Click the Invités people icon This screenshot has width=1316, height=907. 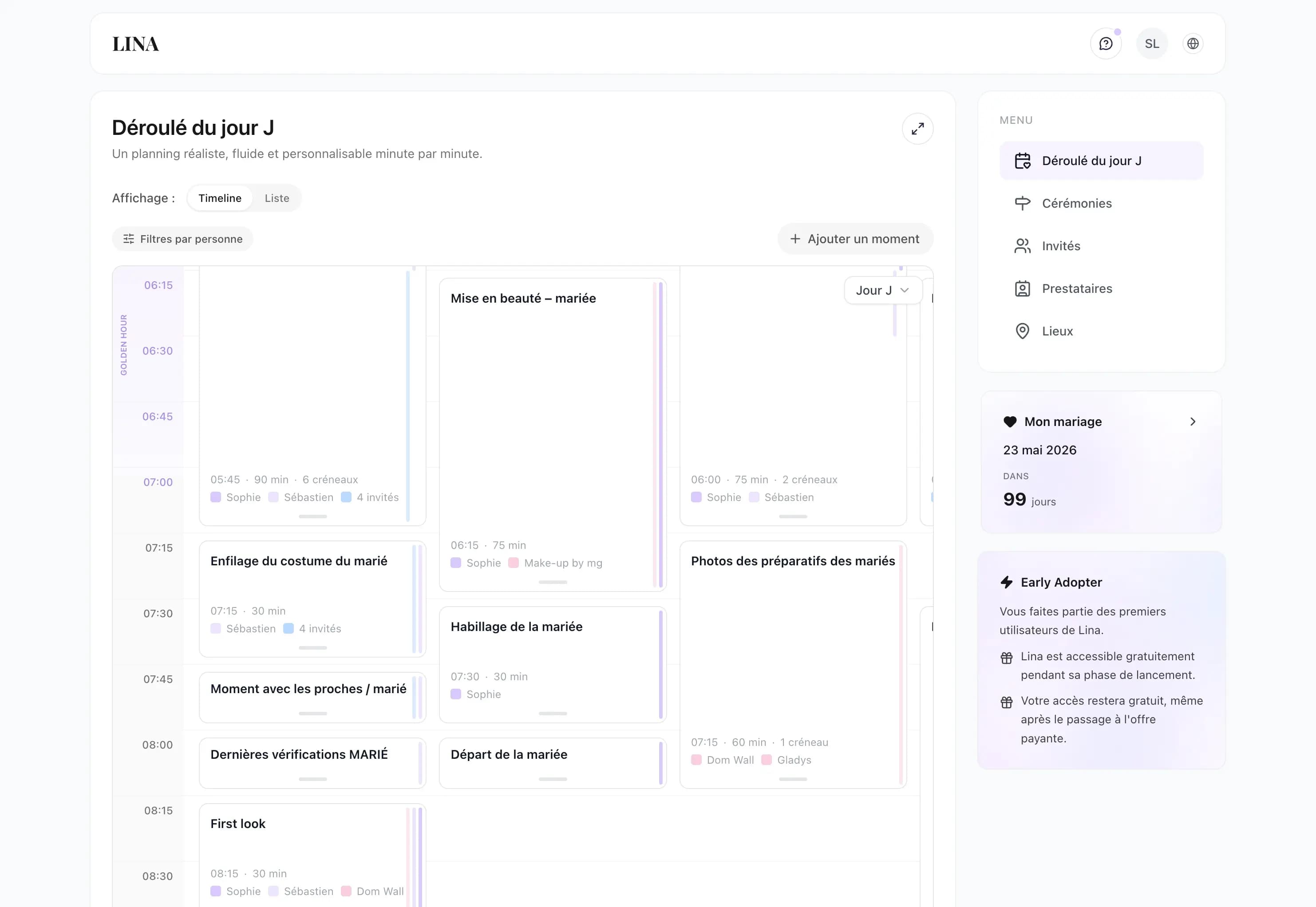pos(1022,246)
